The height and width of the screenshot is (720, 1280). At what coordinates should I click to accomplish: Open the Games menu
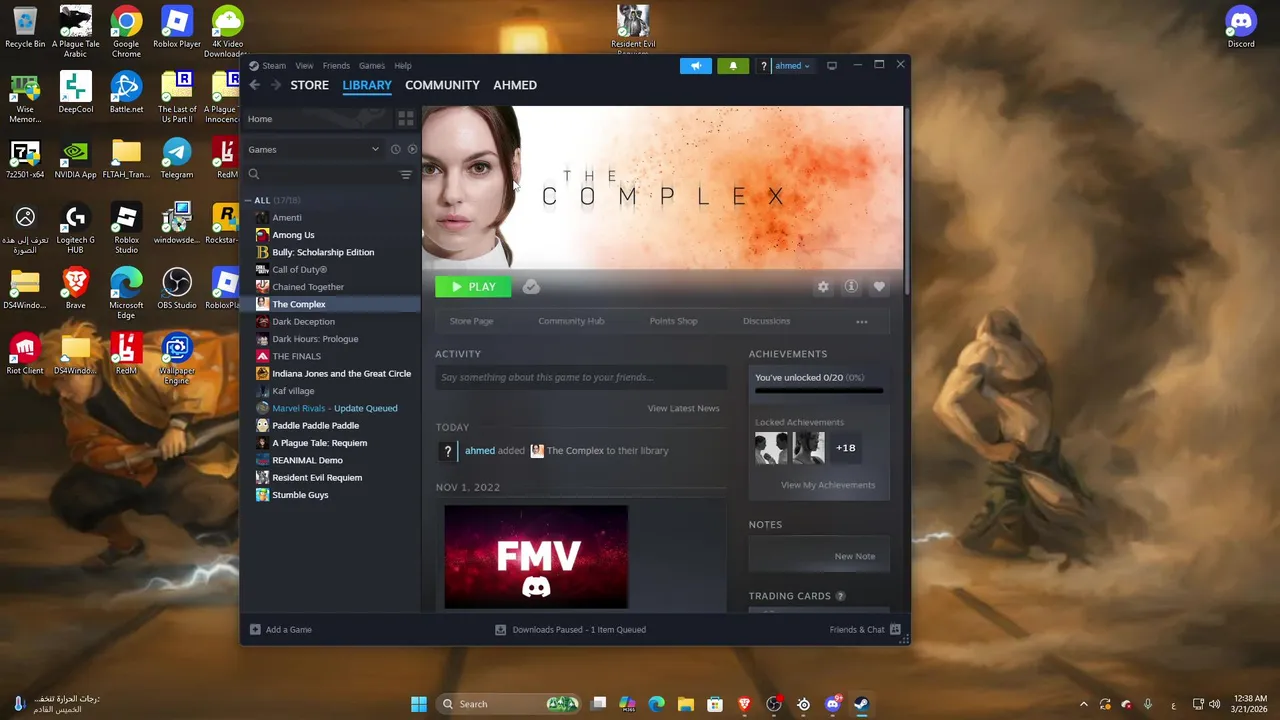pyautogui.click(x=372, y=66)
